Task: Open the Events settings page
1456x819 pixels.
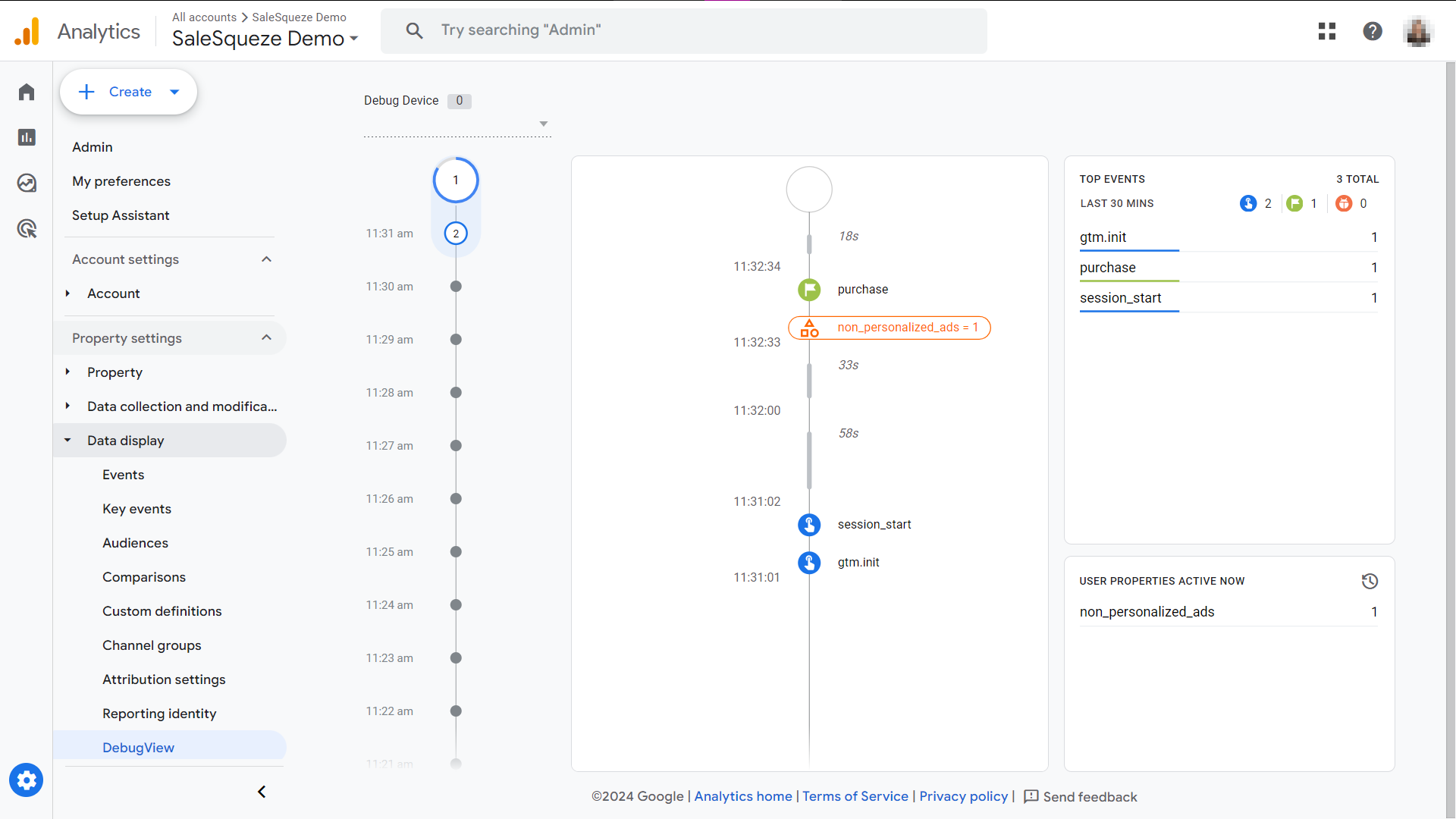Action: tap(123, 475)
